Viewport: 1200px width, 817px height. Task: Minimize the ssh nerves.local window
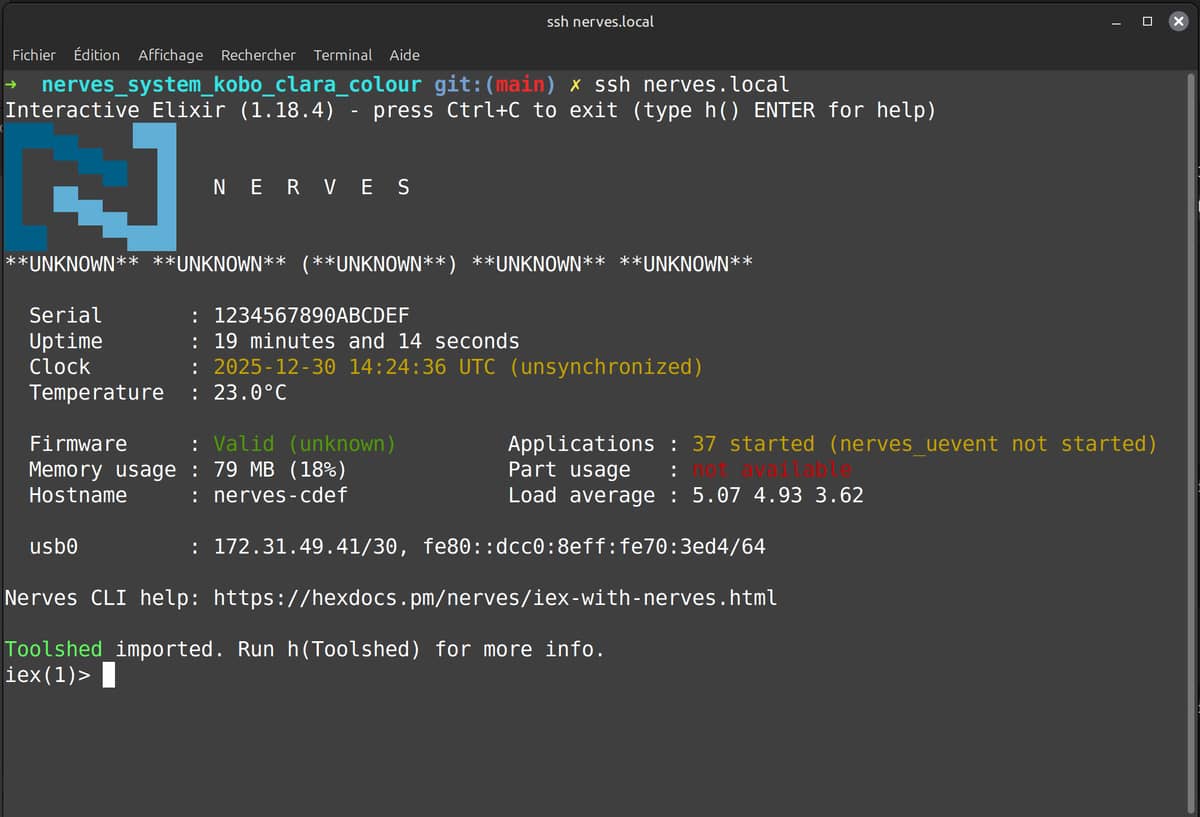point(1116,22)
